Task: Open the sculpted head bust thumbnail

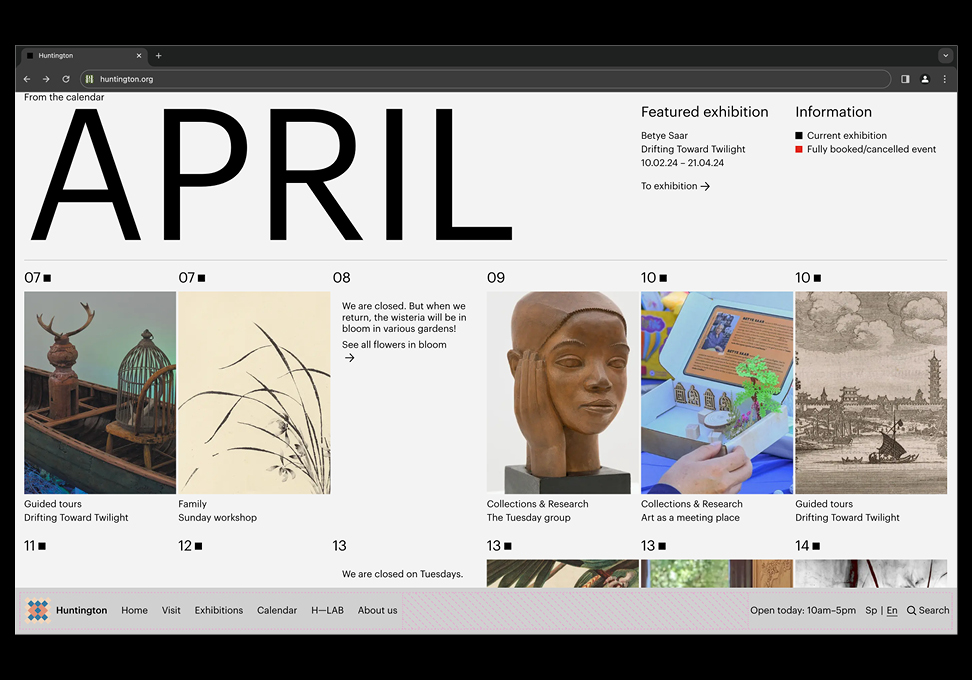Action: click(562, 392)
